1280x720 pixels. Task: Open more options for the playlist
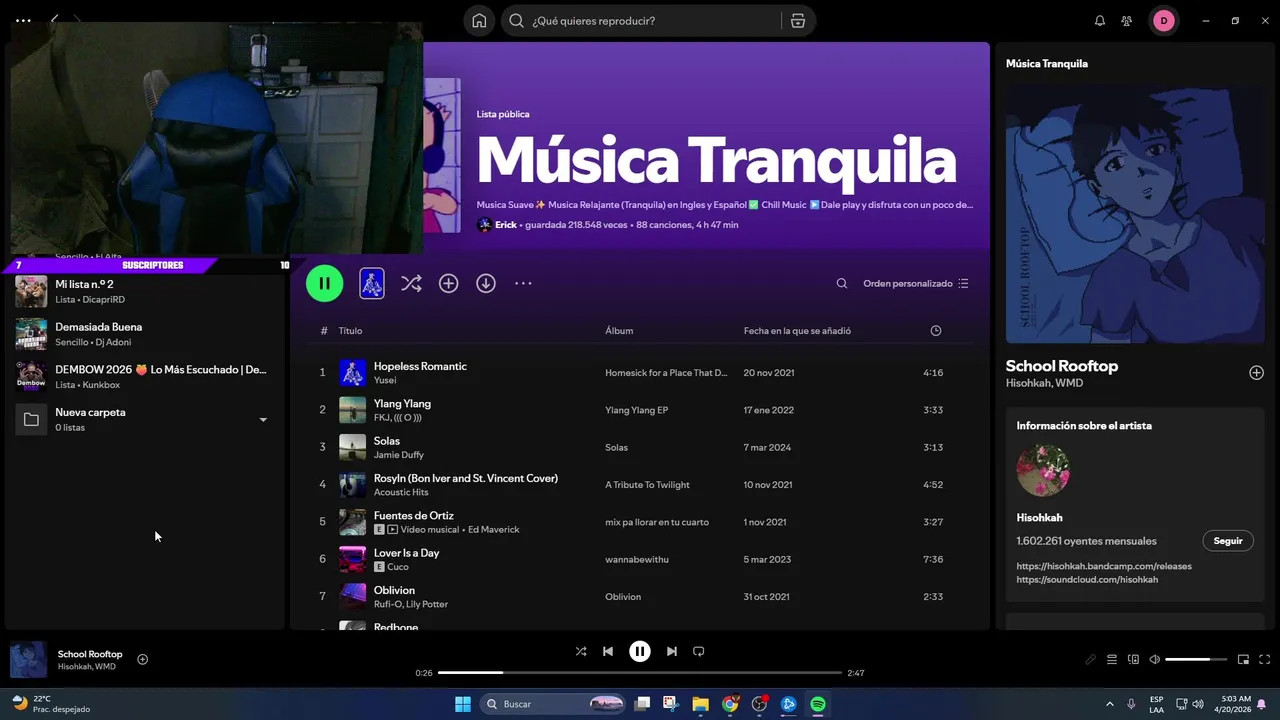(523, 284)
